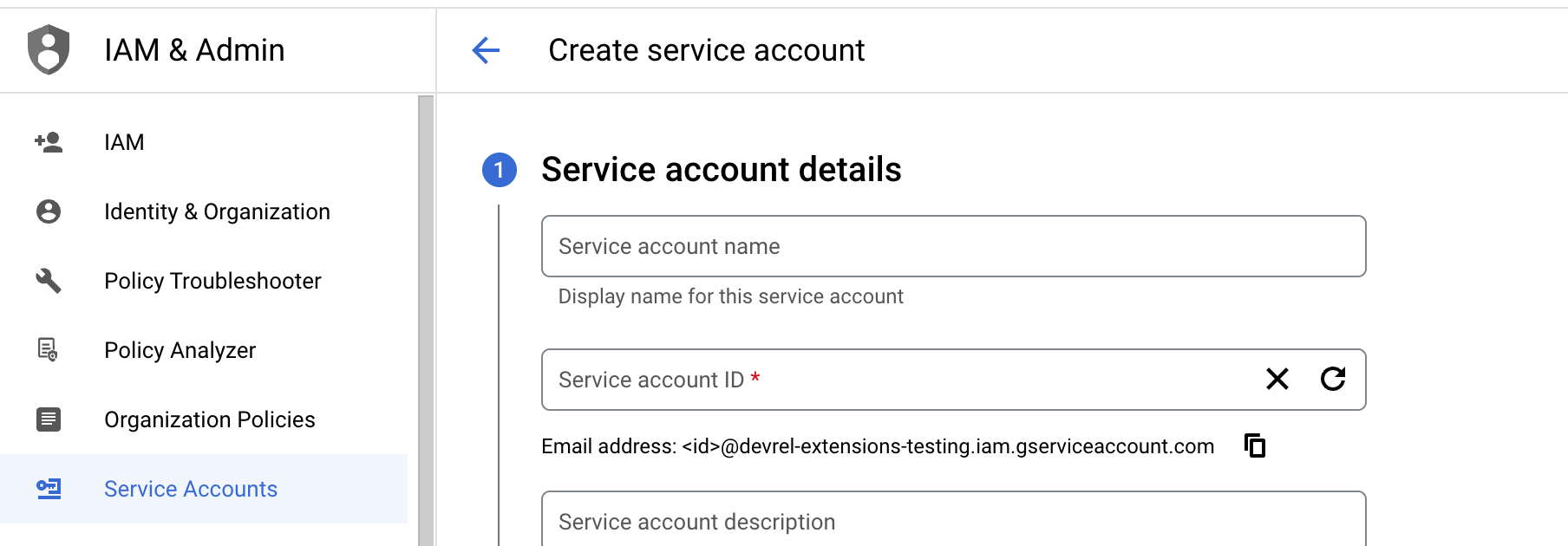Click into Service account ID field

click(902, 380)
